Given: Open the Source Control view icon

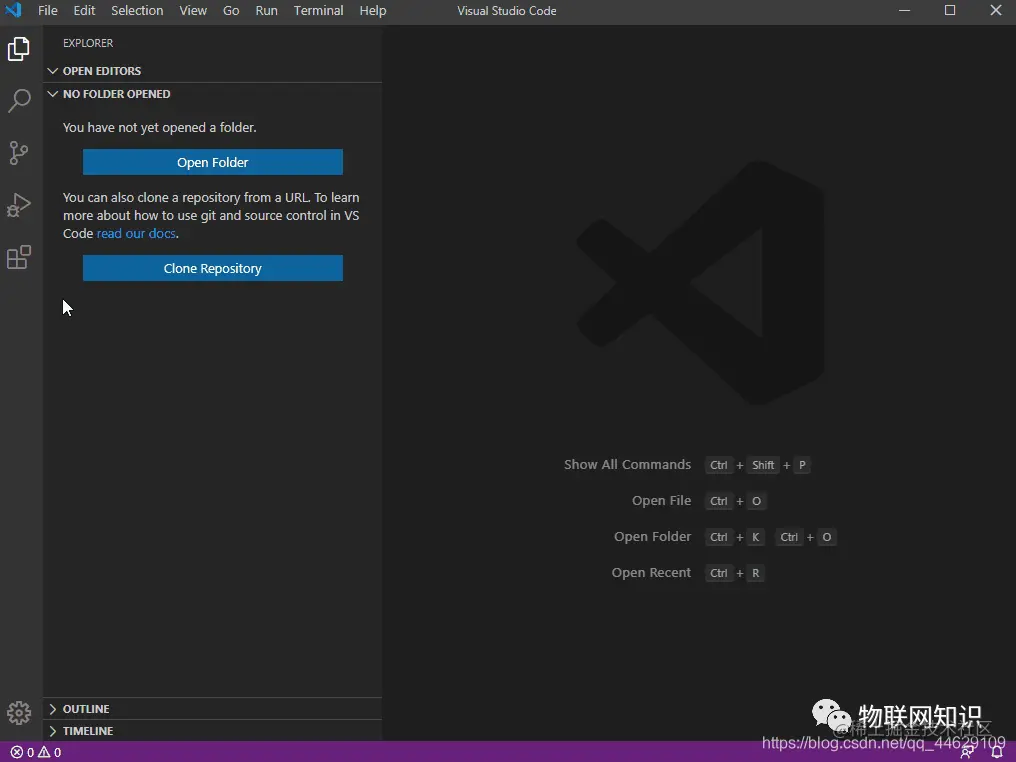Looking at the screenshot, I should [19, 153].
